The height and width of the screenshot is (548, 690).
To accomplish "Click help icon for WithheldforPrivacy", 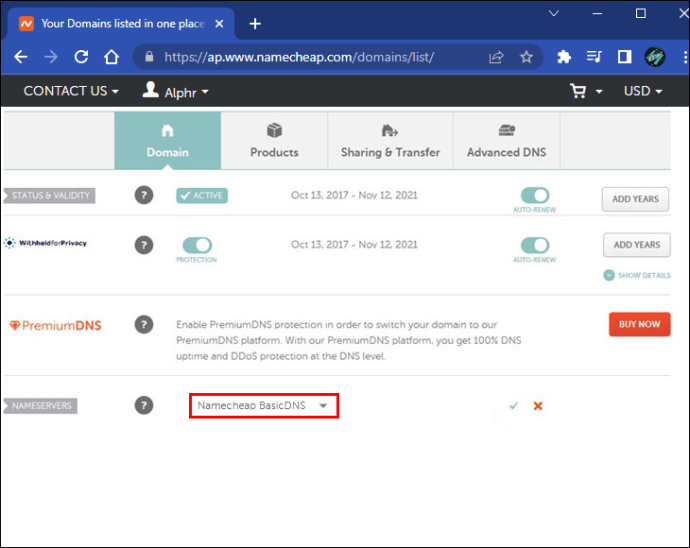I will pyautogui.click(x=144, y=245).
